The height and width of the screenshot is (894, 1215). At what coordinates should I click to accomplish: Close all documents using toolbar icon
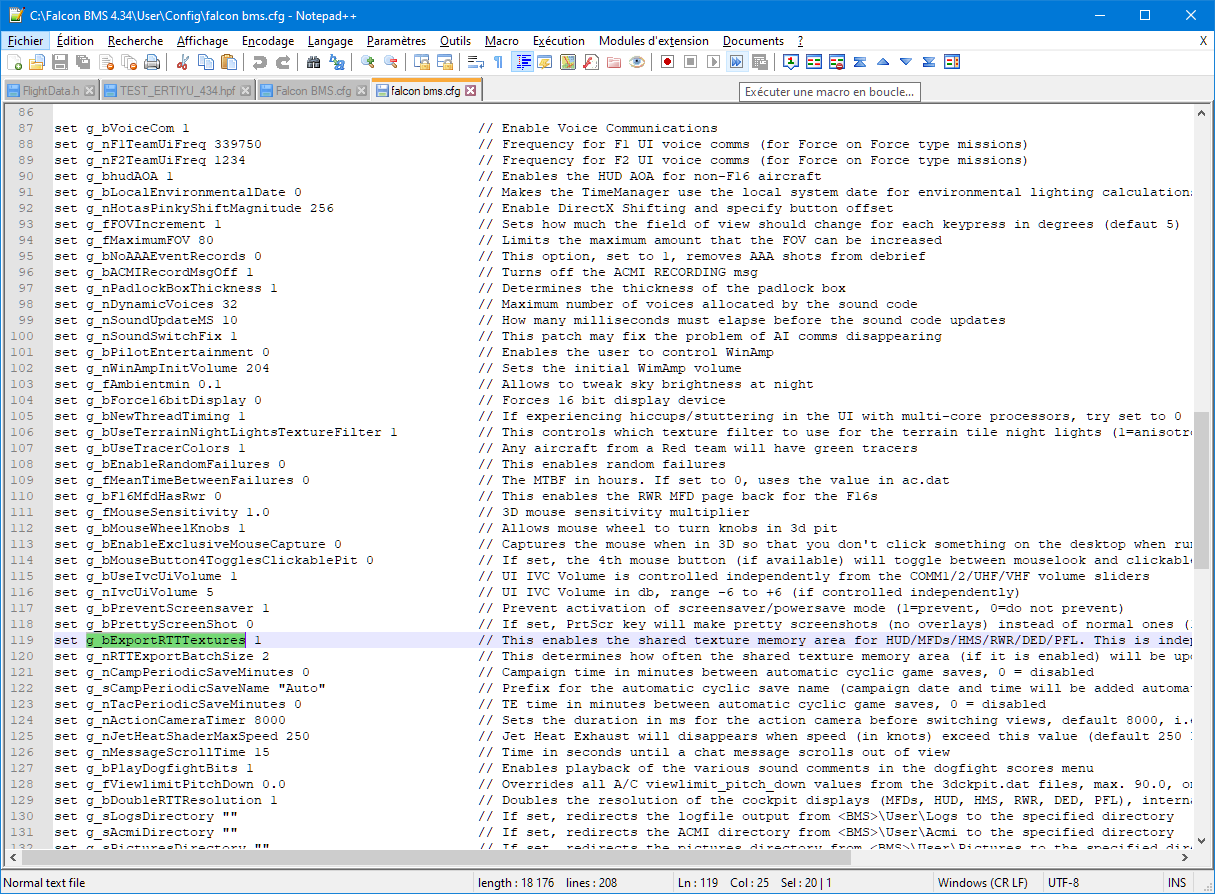click(x=129, y=62)
